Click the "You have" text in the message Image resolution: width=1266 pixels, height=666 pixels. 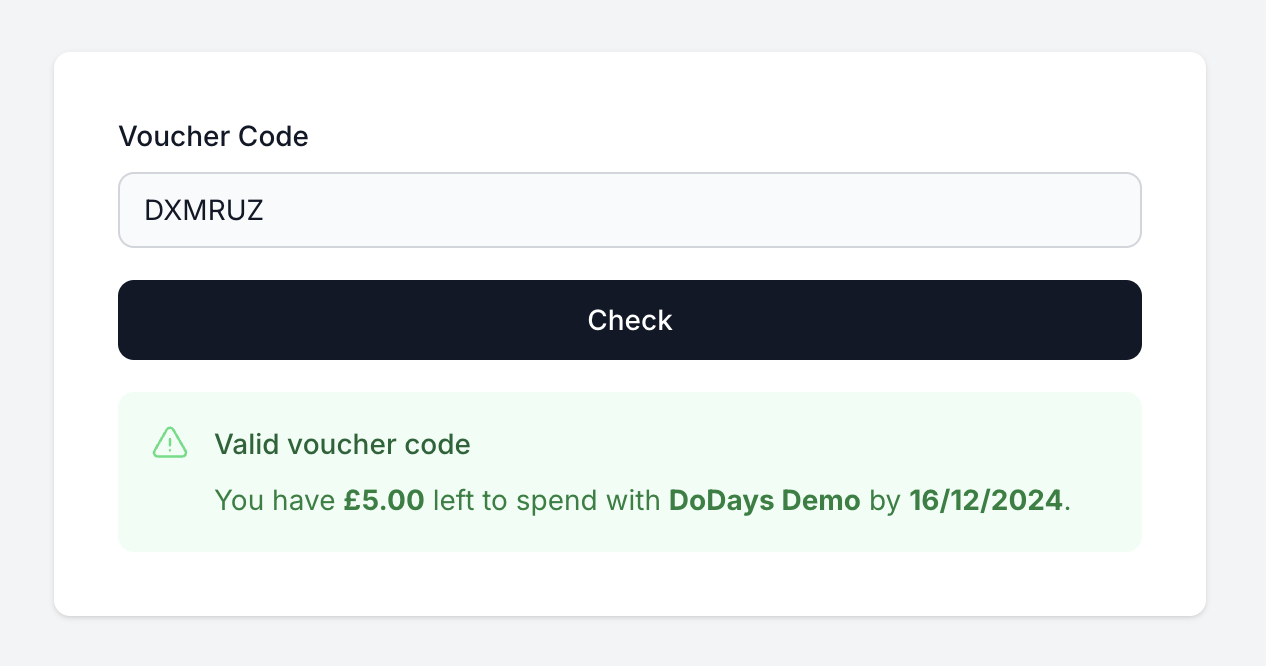275,500
